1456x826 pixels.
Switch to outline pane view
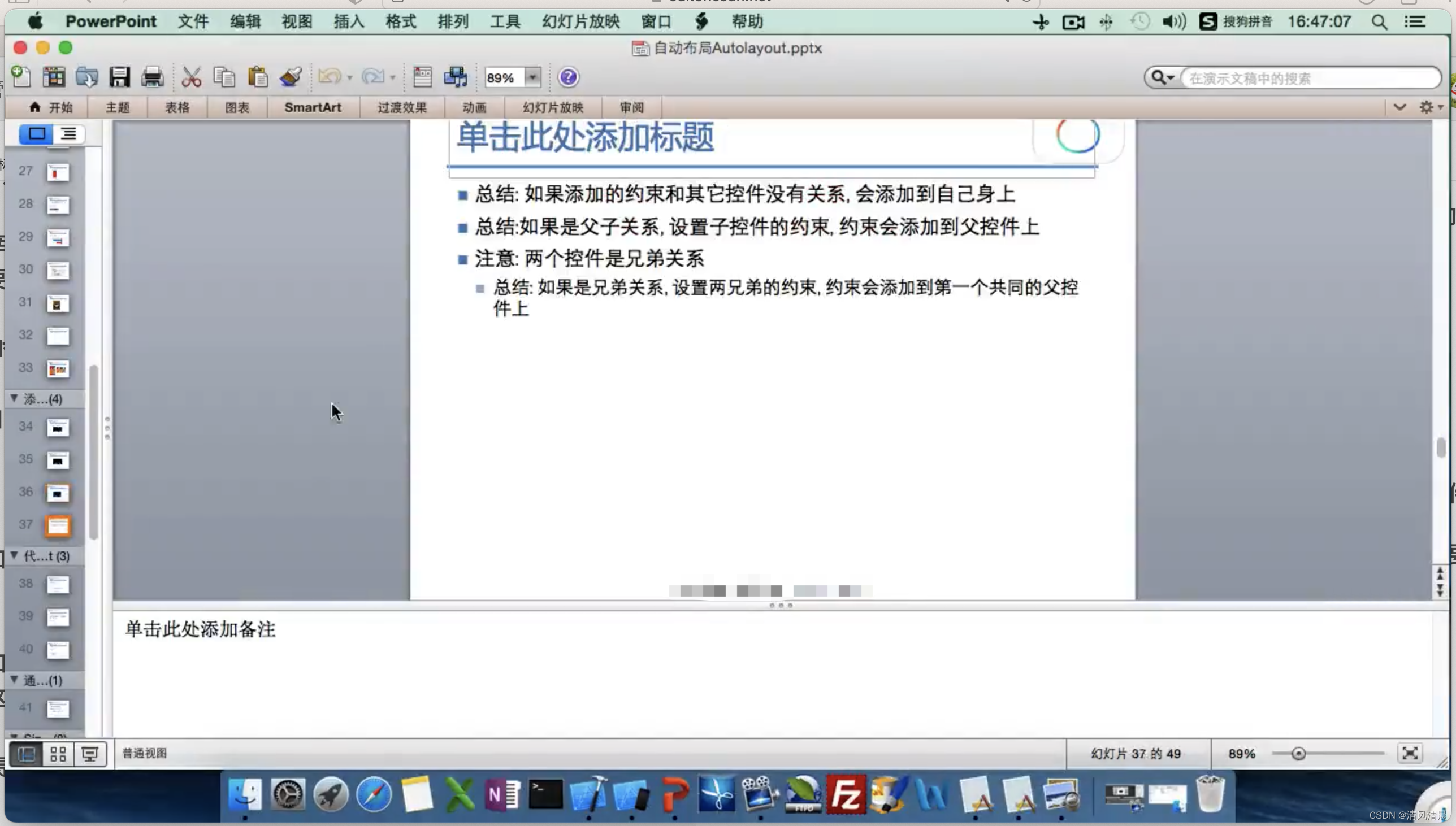point(68,134)
